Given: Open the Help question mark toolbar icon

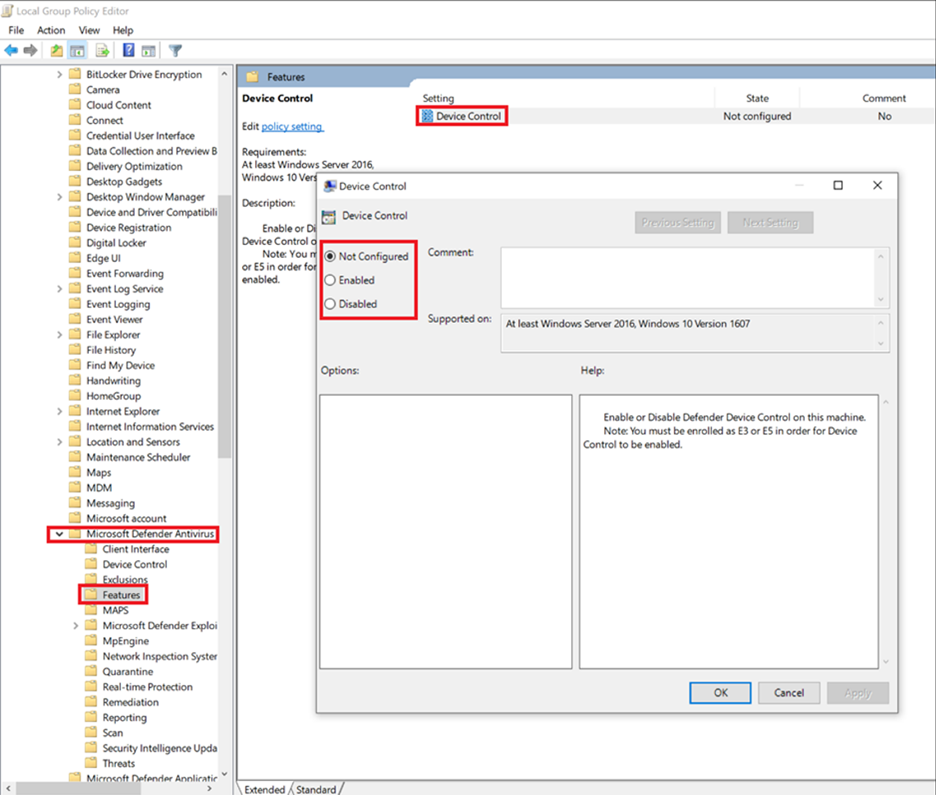Looking at the screenshot, I should (x=128, y=51).
